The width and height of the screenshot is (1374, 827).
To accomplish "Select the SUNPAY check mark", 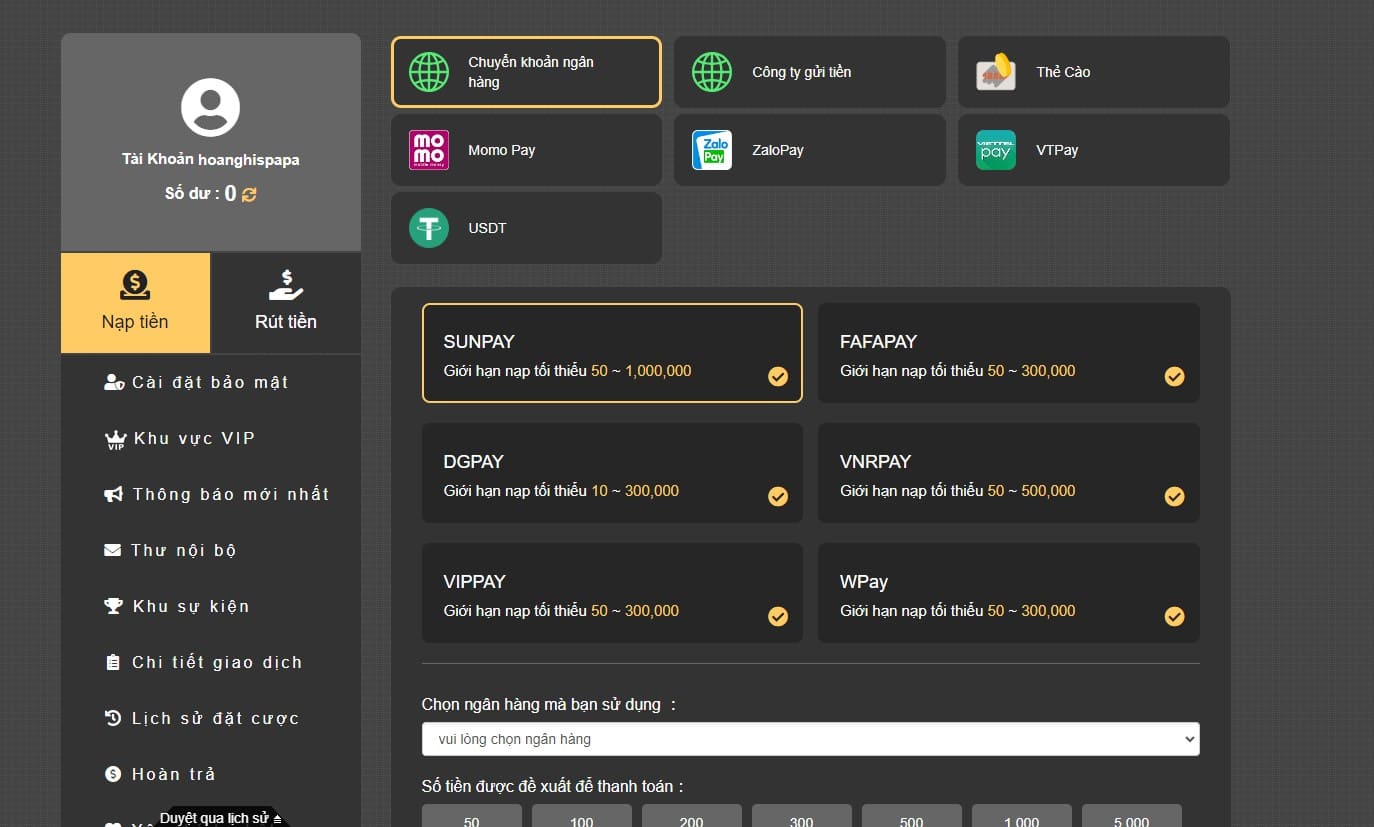I will (x=778, y=376).
